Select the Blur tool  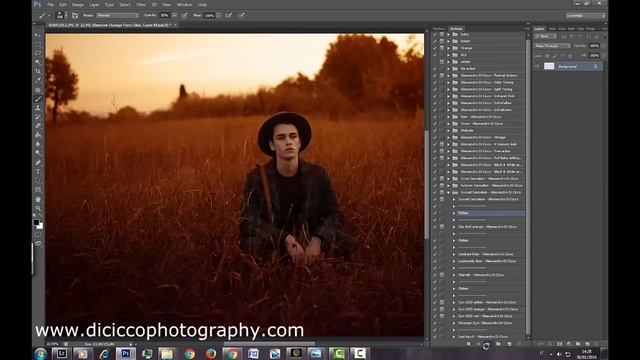pos(38,144)
